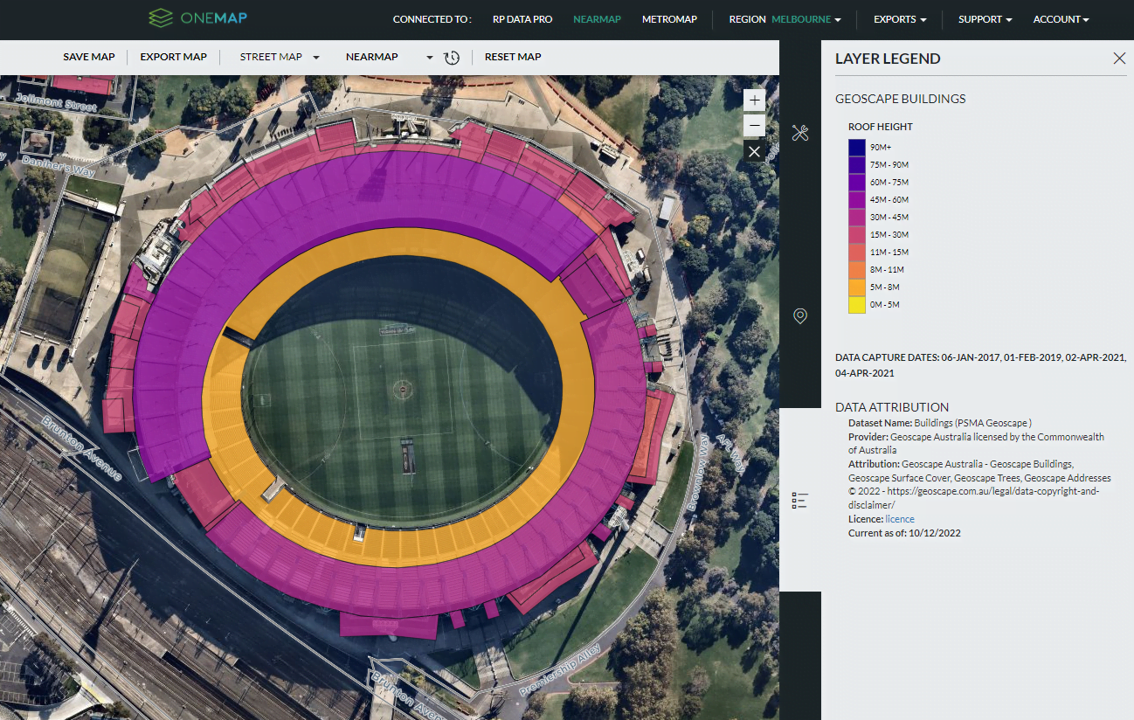Screen dimensions: 1134x720
Task: Close the Layer Legend panel
Action: 1119,59
